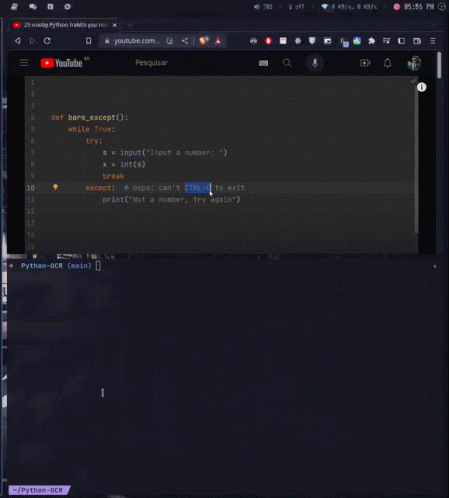Open the Create video icon
This screenshot has height=498, width=449.
[365, 63]
